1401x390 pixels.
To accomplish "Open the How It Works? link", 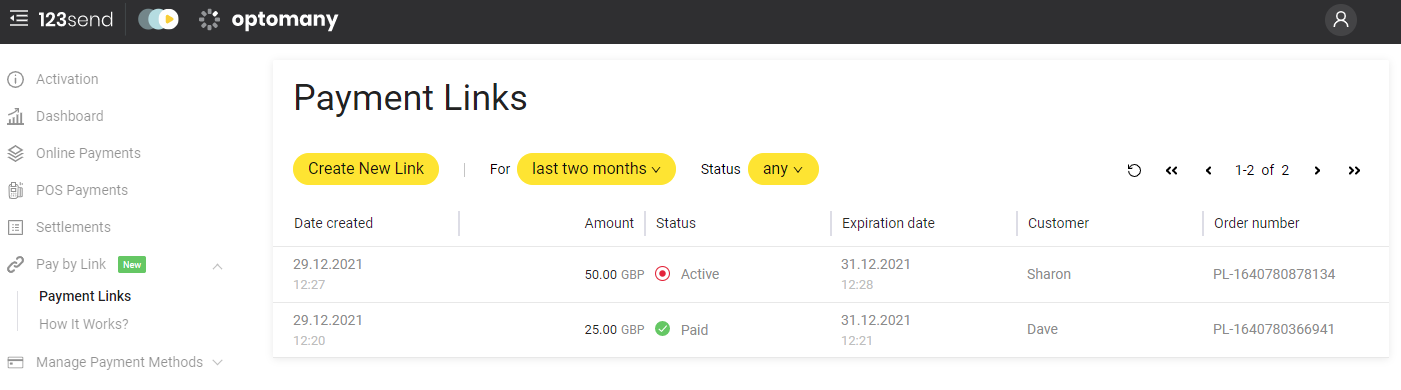I will pyautogui.click(x=84, y=324).
